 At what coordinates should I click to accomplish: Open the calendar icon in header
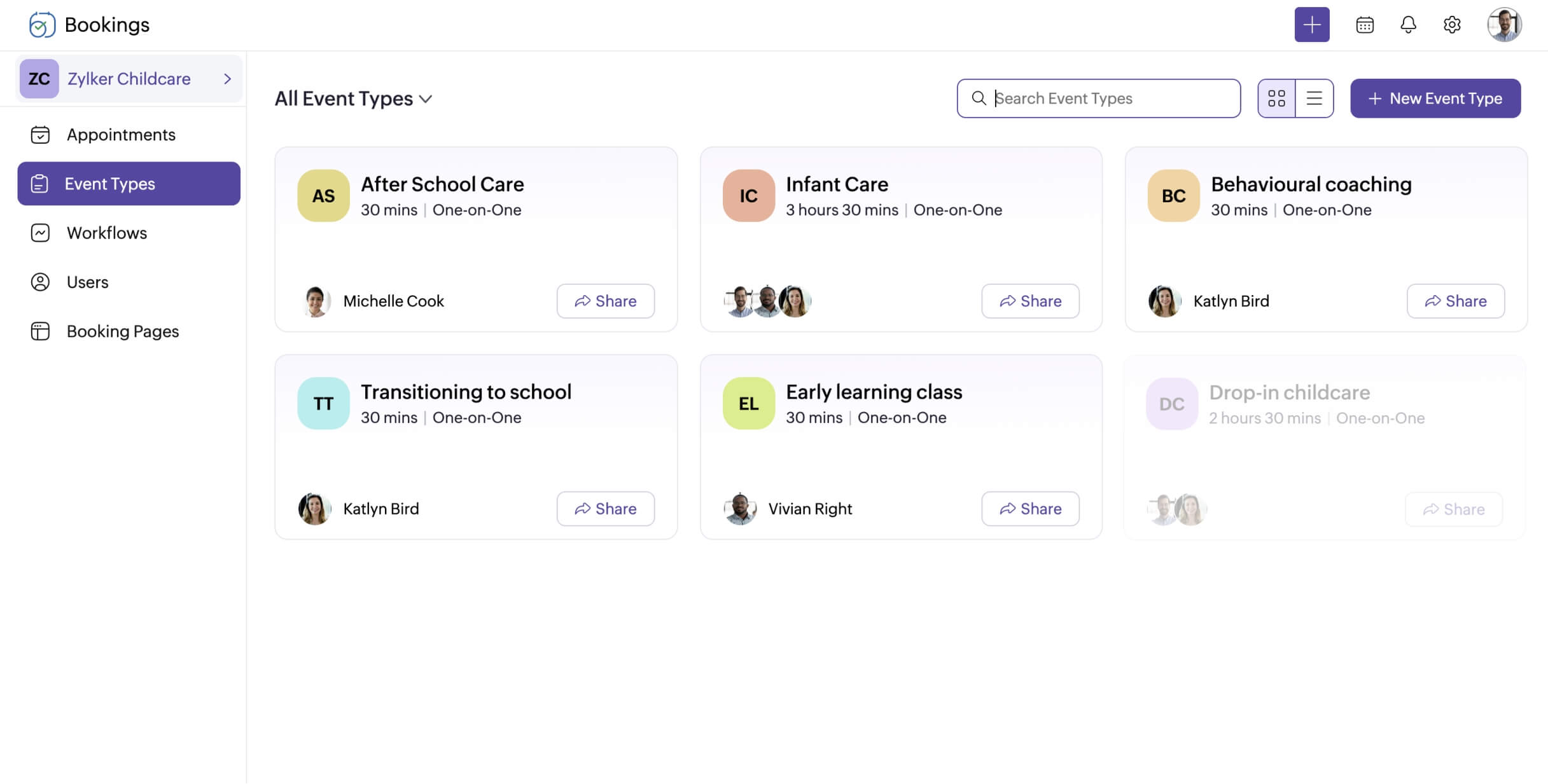click(1364, 25)
